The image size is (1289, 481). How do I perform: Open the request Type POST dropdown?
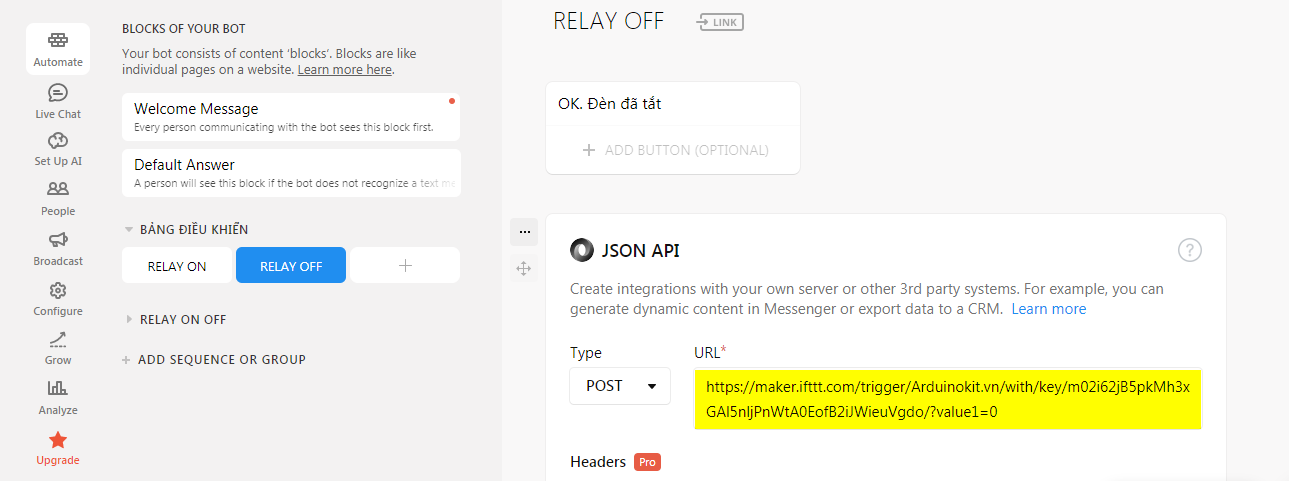click(x=620, y=386)
